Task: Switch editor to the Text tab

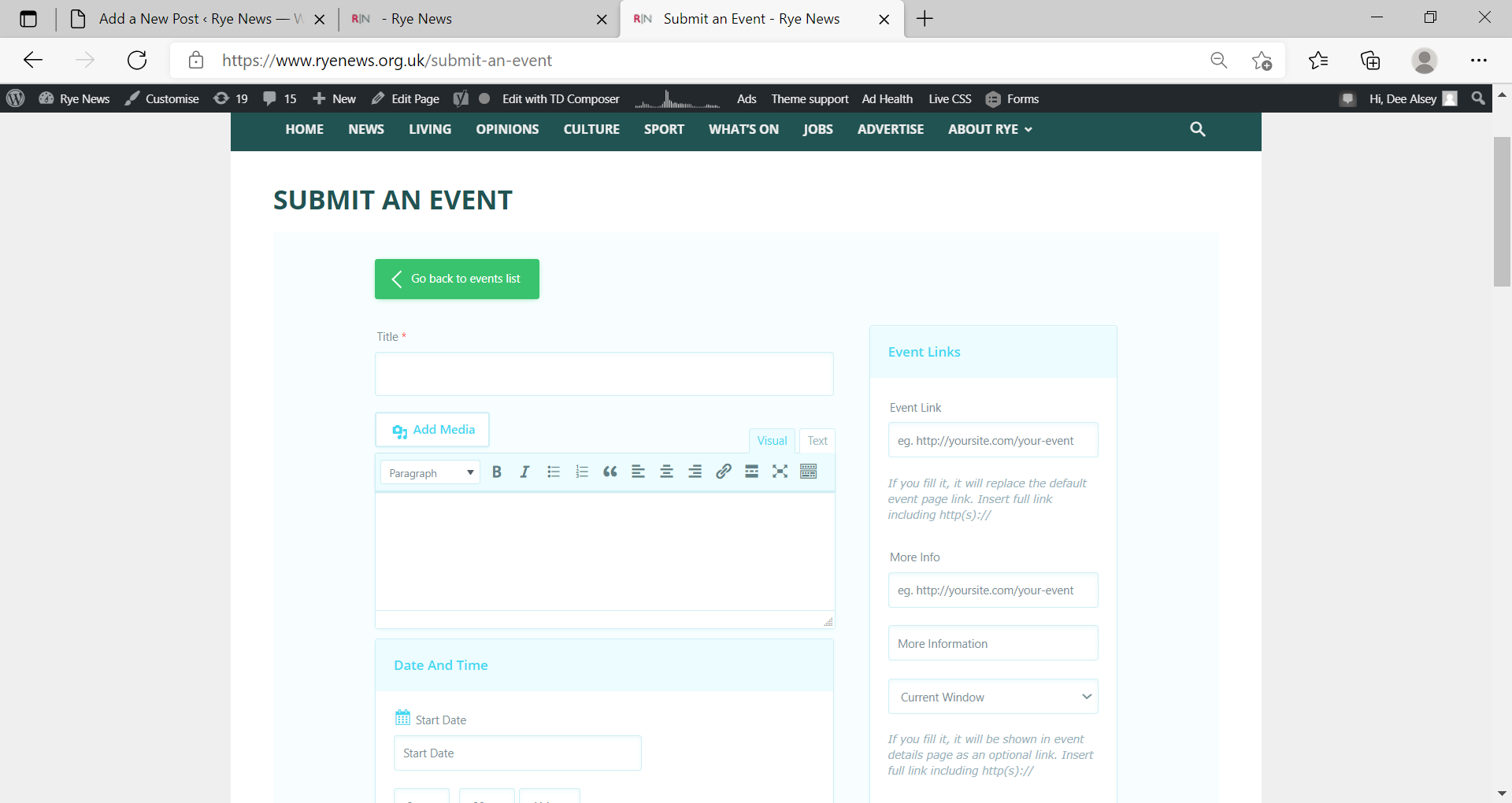Action: click(817, 441)
